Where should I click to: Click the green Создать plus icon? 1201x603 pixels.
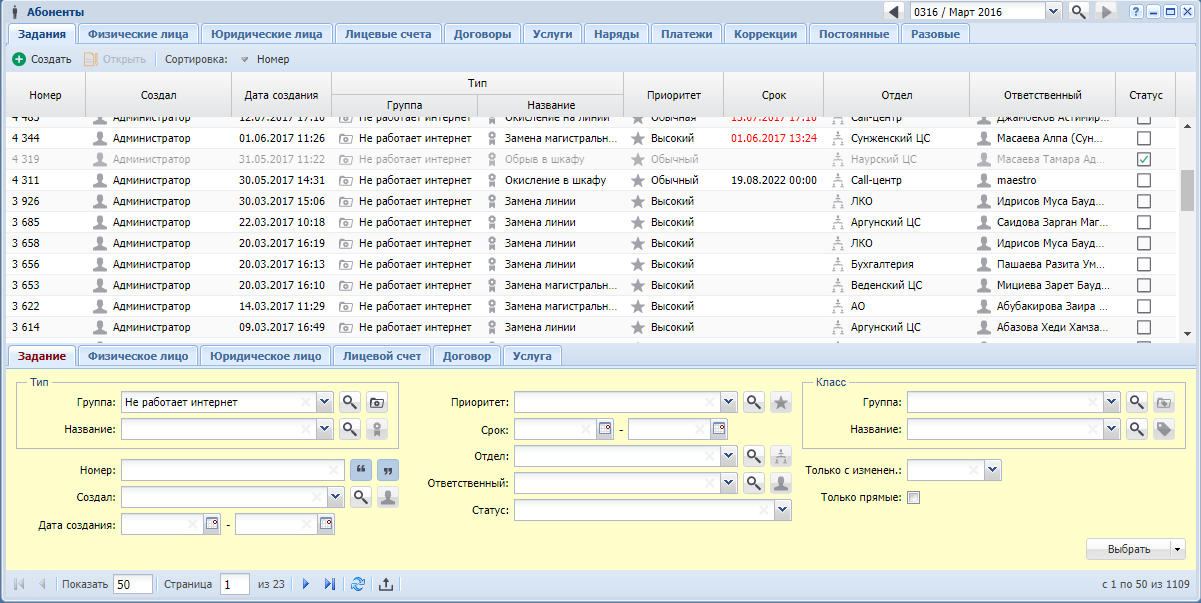click(x=19, y=59)
